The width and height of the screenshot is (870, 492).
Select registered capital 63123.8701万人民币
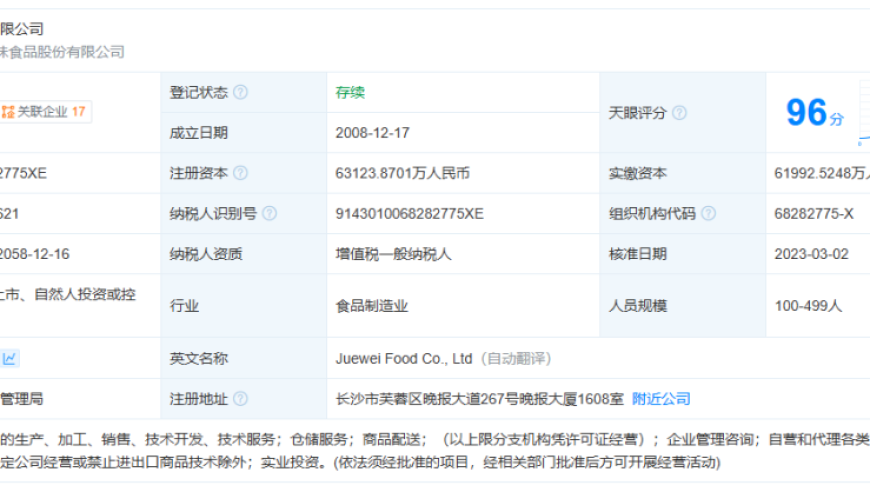coord(402,174)
